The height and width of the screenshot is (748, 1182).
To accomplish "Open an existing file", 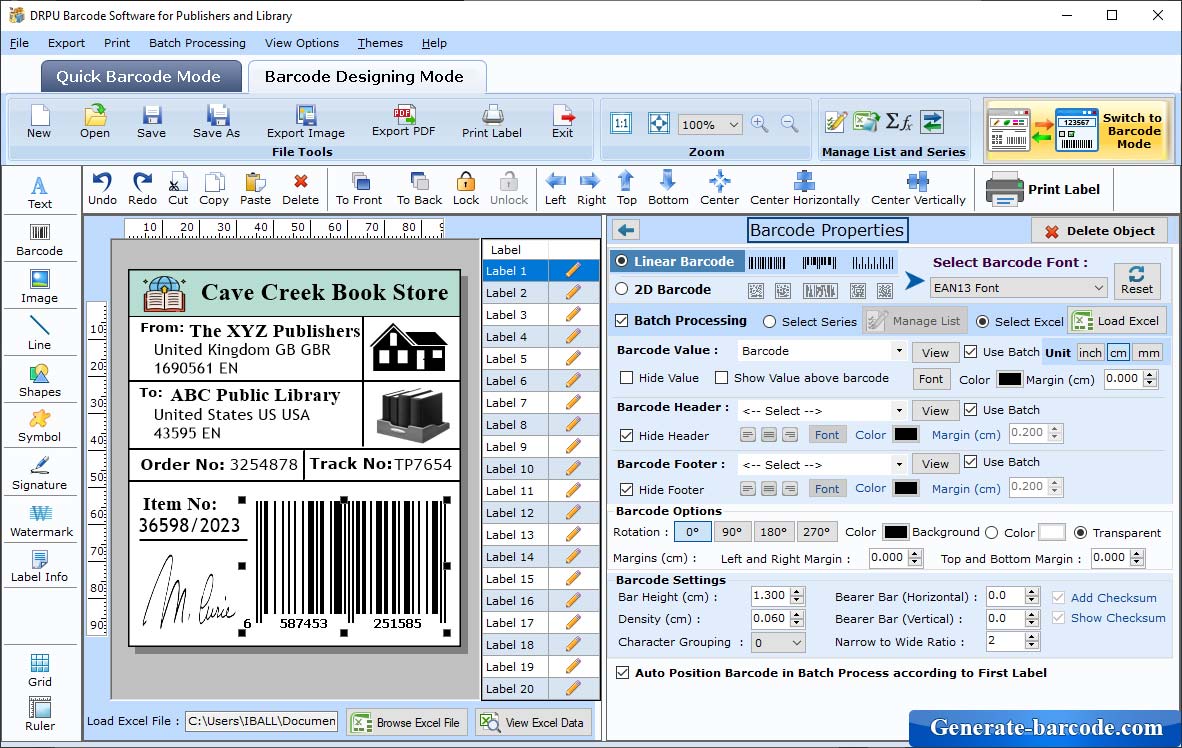I will [95, 122].
